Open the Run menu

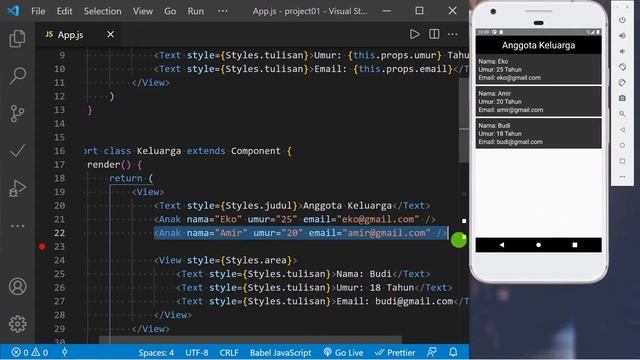point(196,11)
